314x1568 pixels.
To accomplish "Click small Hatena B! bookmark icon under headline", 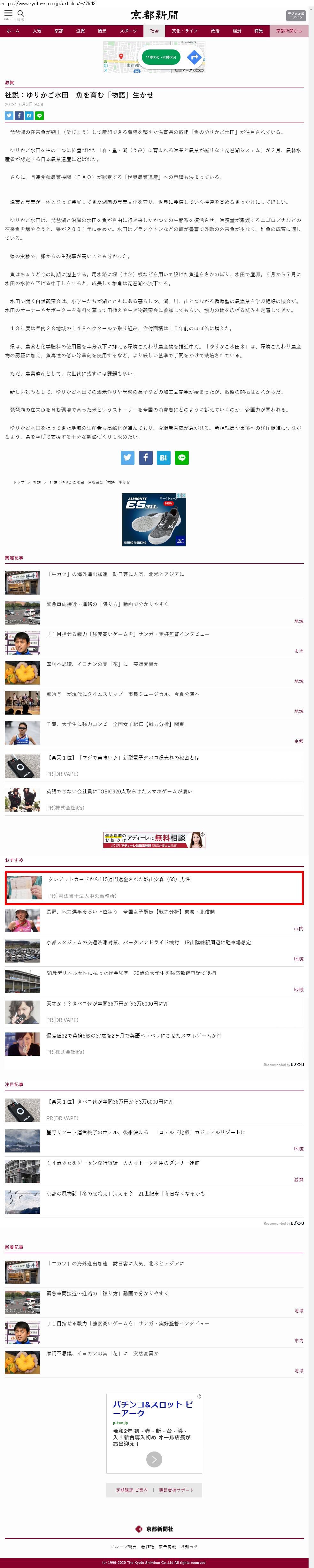I will tap(29, 116).
